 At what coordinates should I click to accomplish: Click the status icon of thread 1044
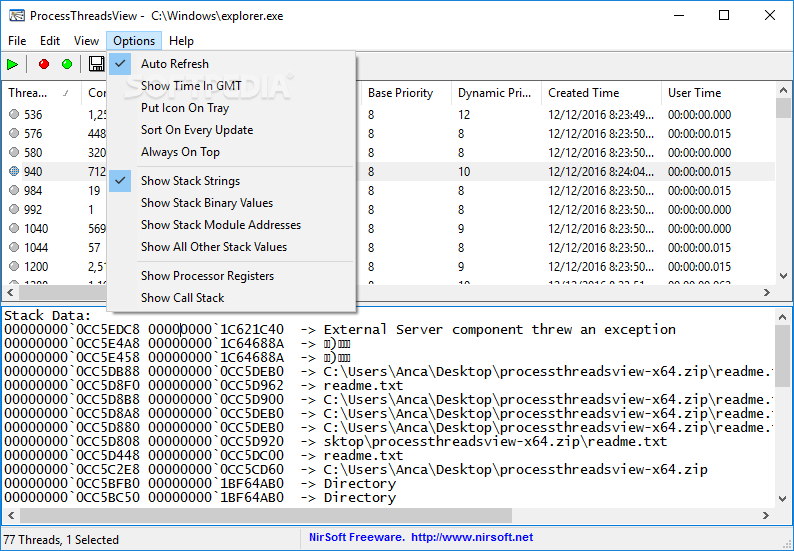click(14, 248)
